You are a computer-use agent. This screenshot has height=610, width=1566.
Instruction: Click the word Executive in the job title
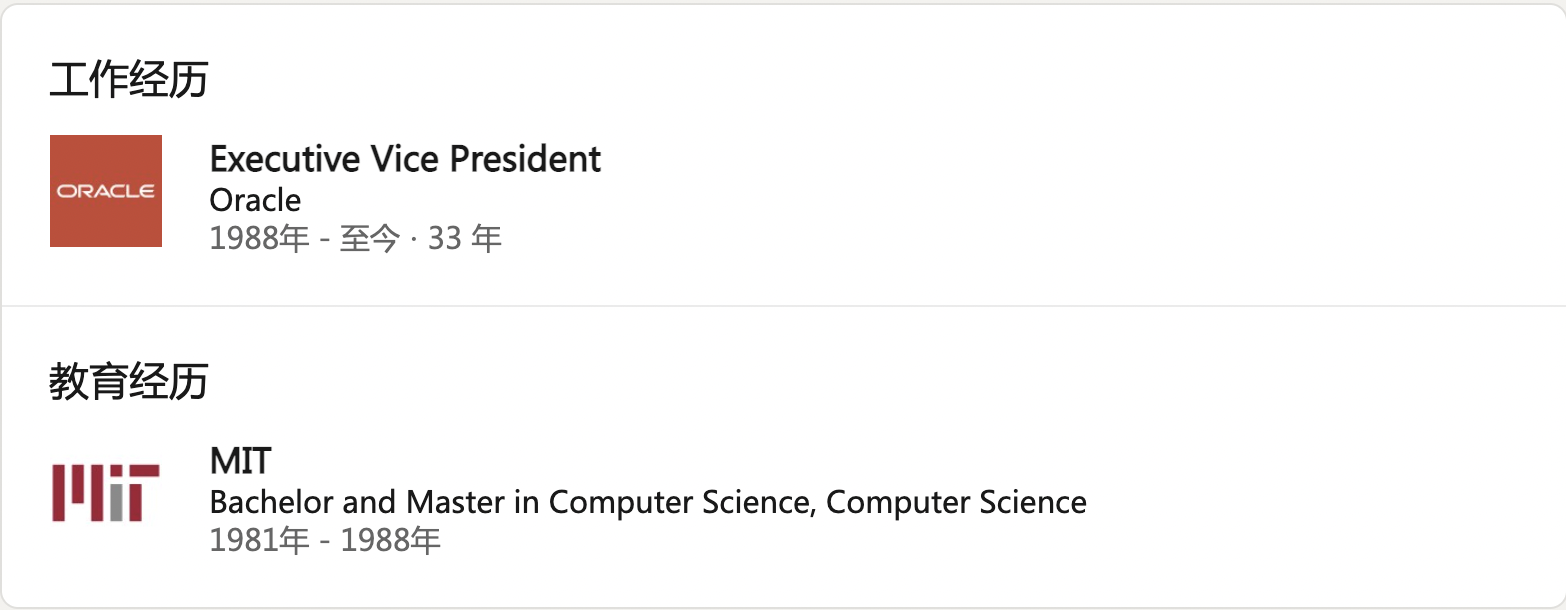[284, 159]
